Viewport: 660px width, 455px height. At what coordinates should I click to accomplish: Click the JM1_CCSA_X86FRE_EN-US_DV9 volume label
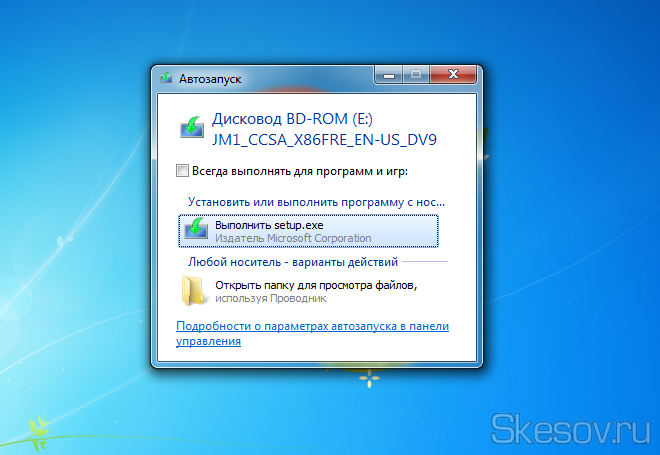tap(309, 138)
